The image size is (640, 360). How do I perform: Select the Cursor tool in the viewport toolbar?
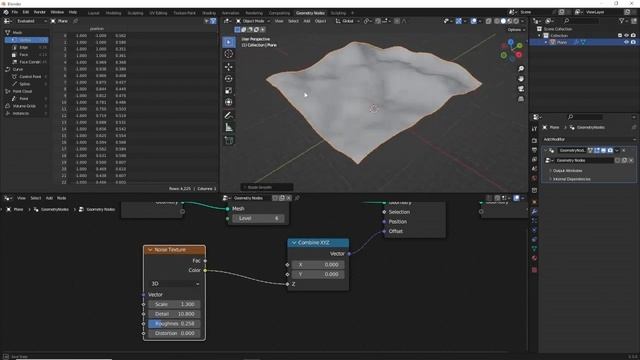click(229, 54)
